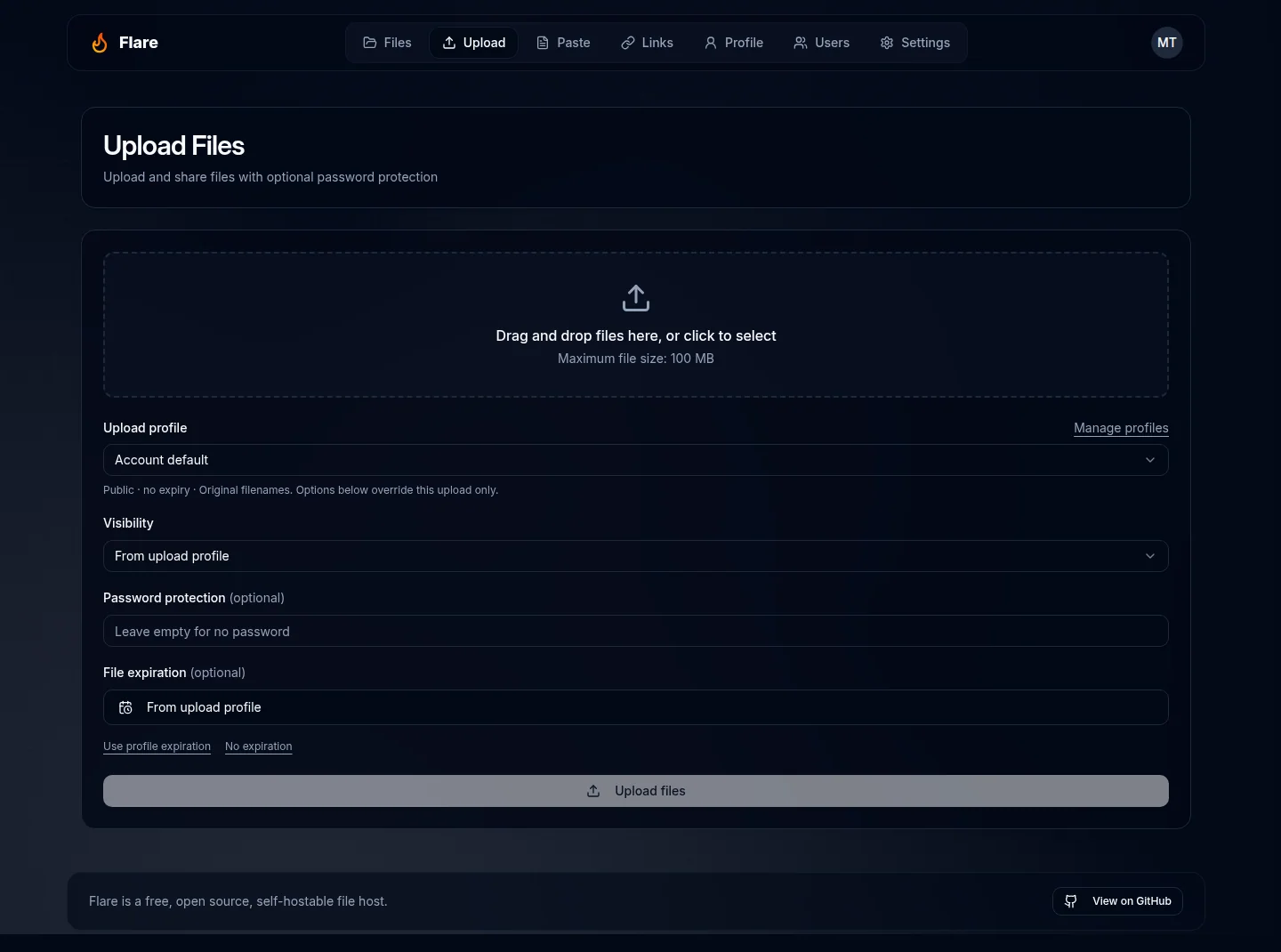1281x952 pixels.
Task: Click the chevron on the From upload profile visibility selector
Action: (x=1150, y=556)
